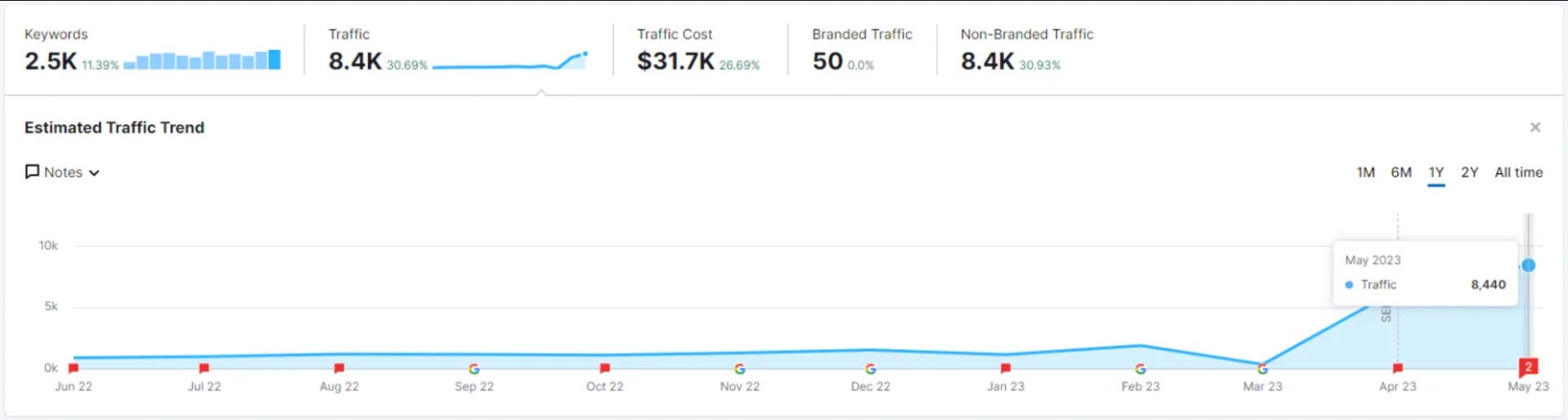The image size is (1568, 420).
Task: Click the Google update icon at Feb 23
Action: pyautogui.click(x=1141, y=369)
